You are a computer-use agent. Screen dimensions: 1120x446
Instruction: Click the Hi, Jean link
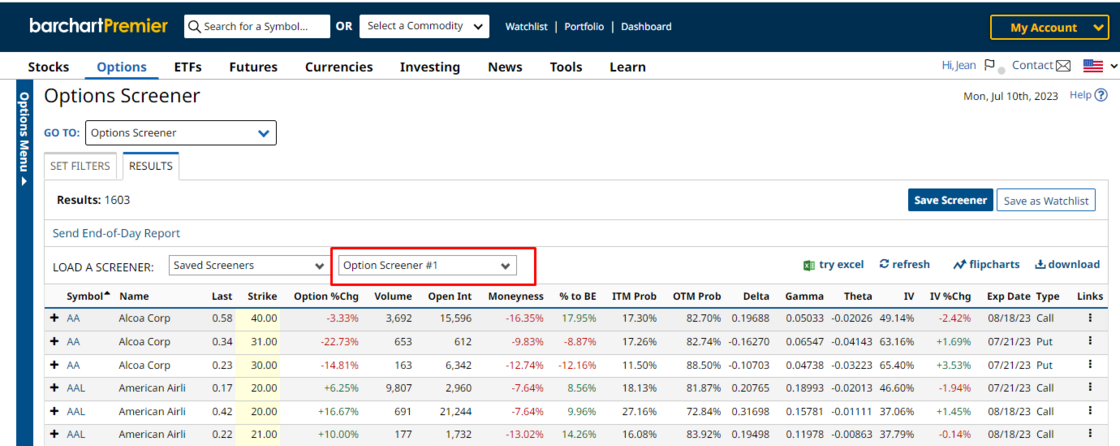coord(959,65)
